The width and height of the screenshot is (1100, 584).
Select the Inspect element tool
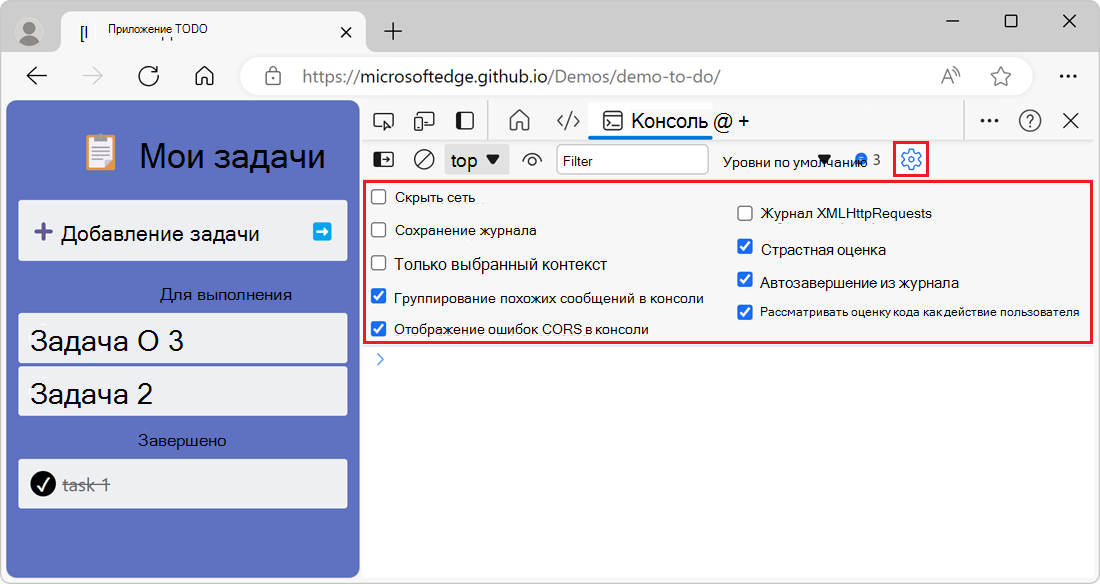pyautogui.click(x=384, y=119)
